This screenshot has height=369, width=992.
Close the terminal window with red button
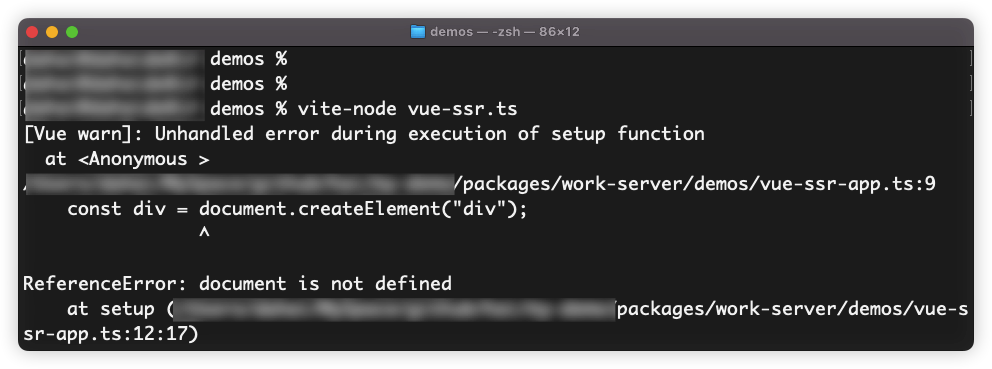32,32
